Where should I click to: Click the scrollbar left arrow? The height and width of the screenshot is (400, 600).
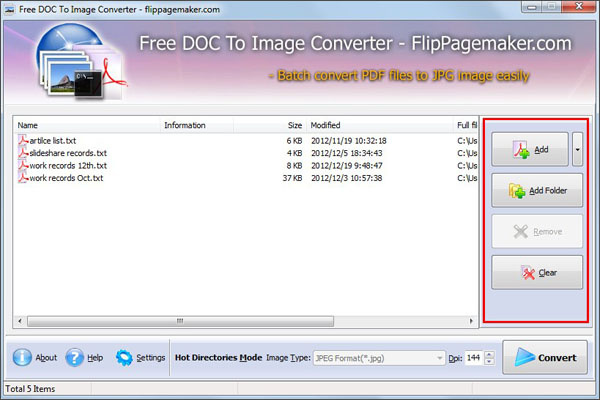pyautogui.click(x=20, y=321)
